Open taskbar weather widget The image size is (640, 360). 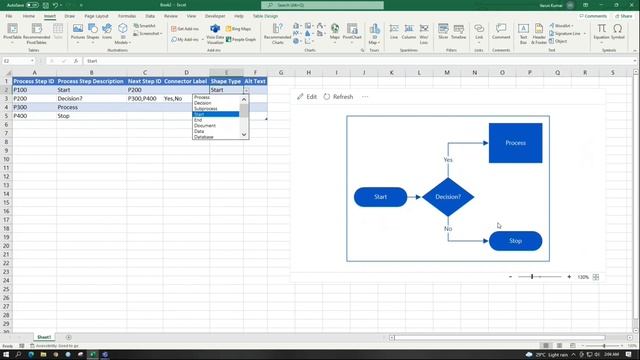click(x=547, y=355)
